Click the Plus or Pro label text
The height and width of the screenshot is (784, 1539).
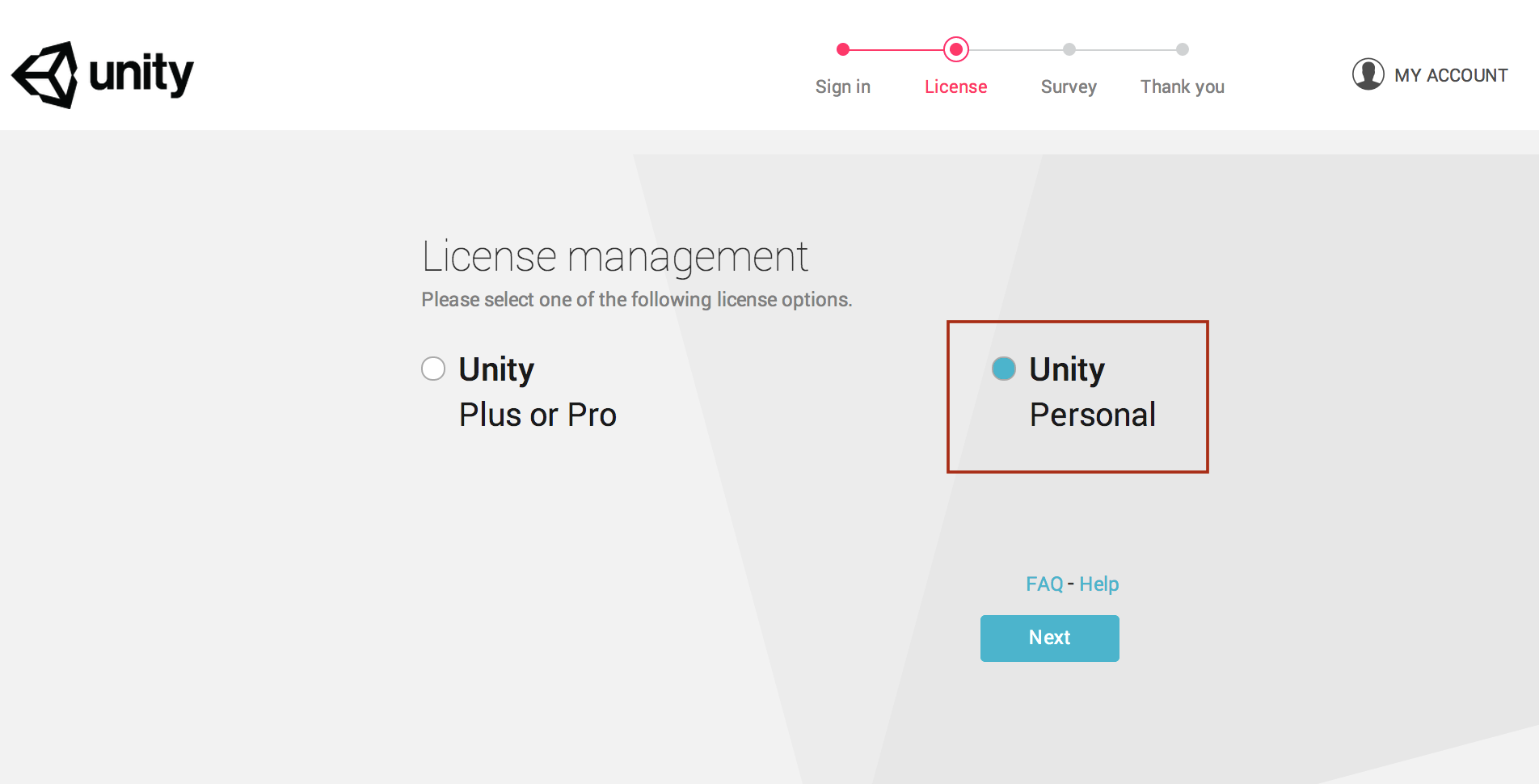(x=538, y=415)
